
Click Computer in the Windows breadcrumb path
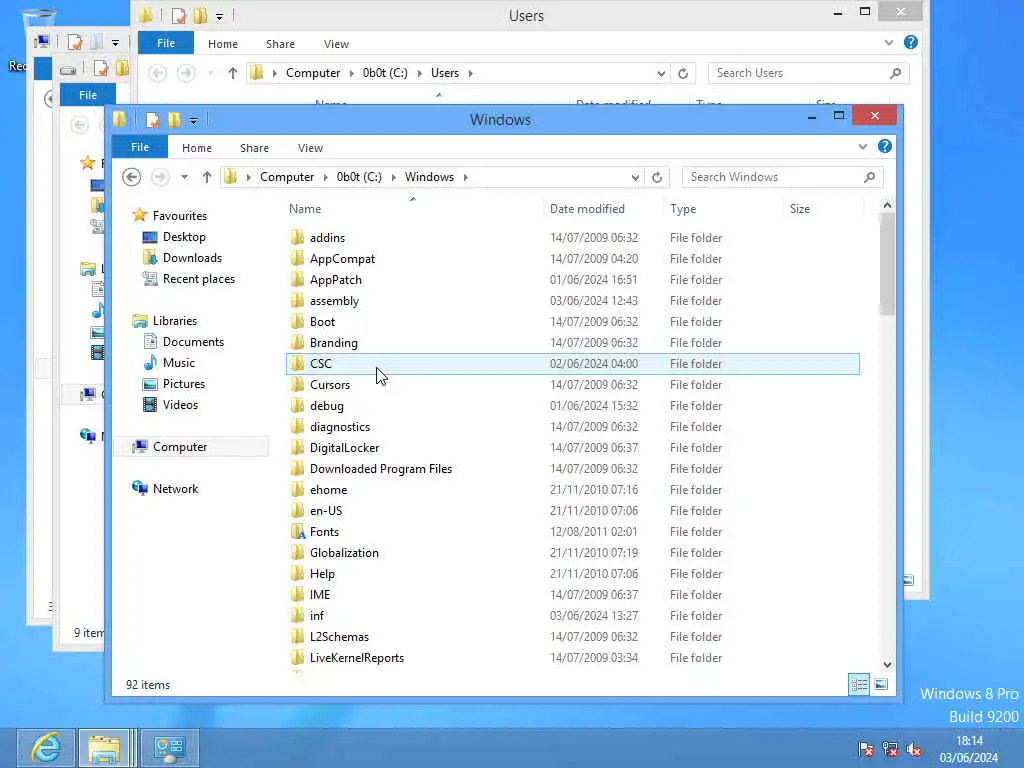click(287, 177)
